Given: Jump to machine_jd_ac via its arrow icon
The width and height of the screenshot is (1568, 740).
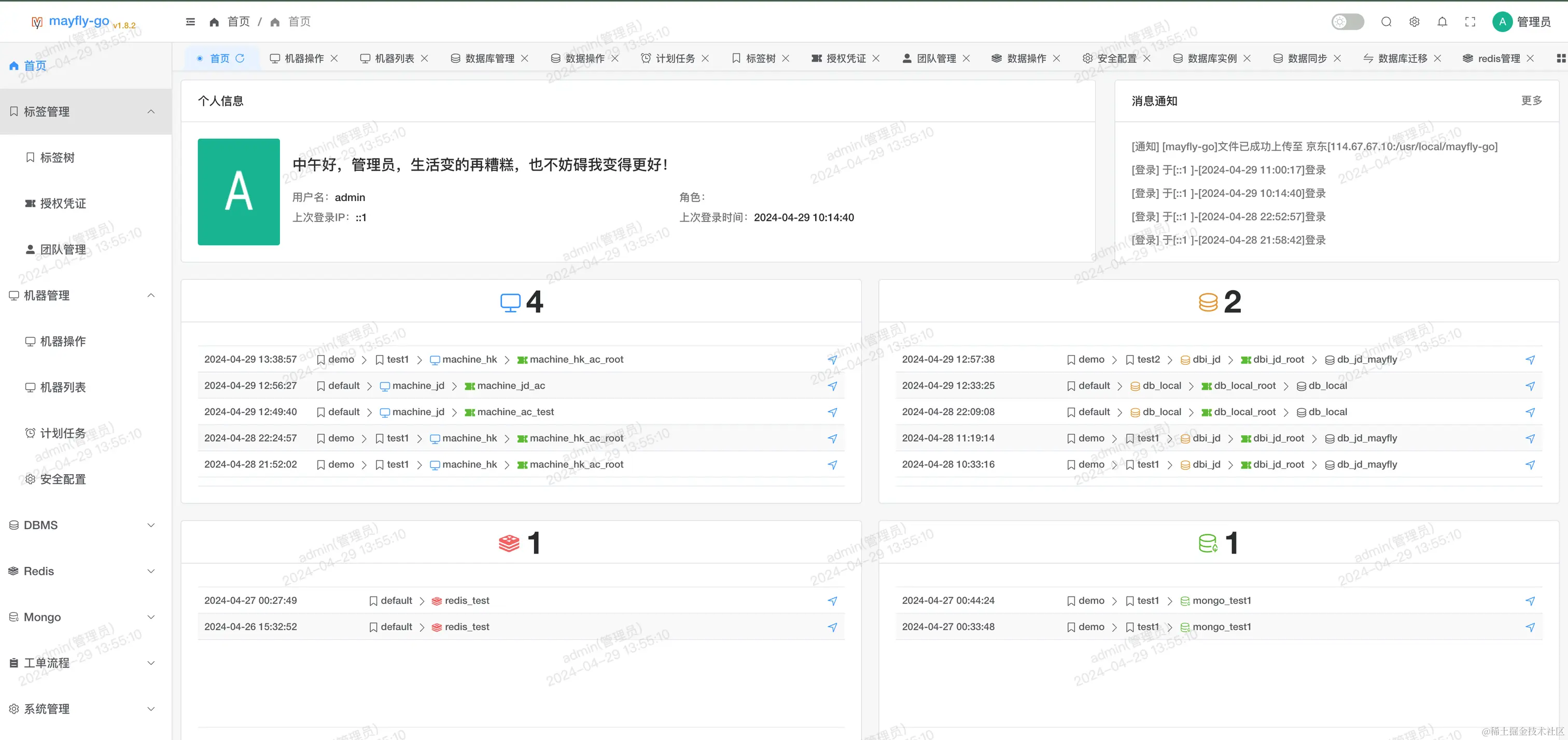Looking at the screenshot, I should (832, 386).
